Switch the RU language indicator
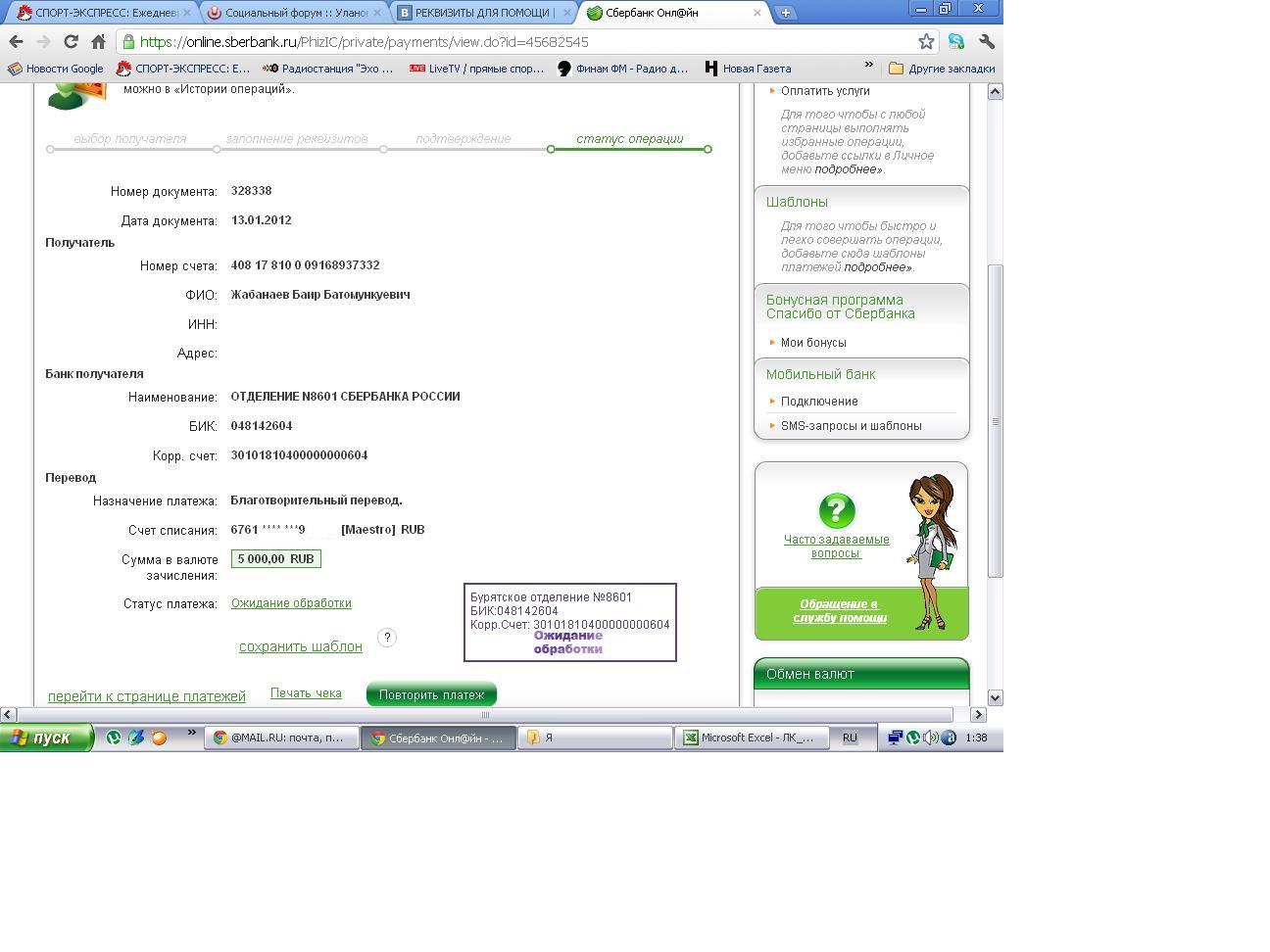The width and height of the screenshot is (1270, 952). point(850,738)
